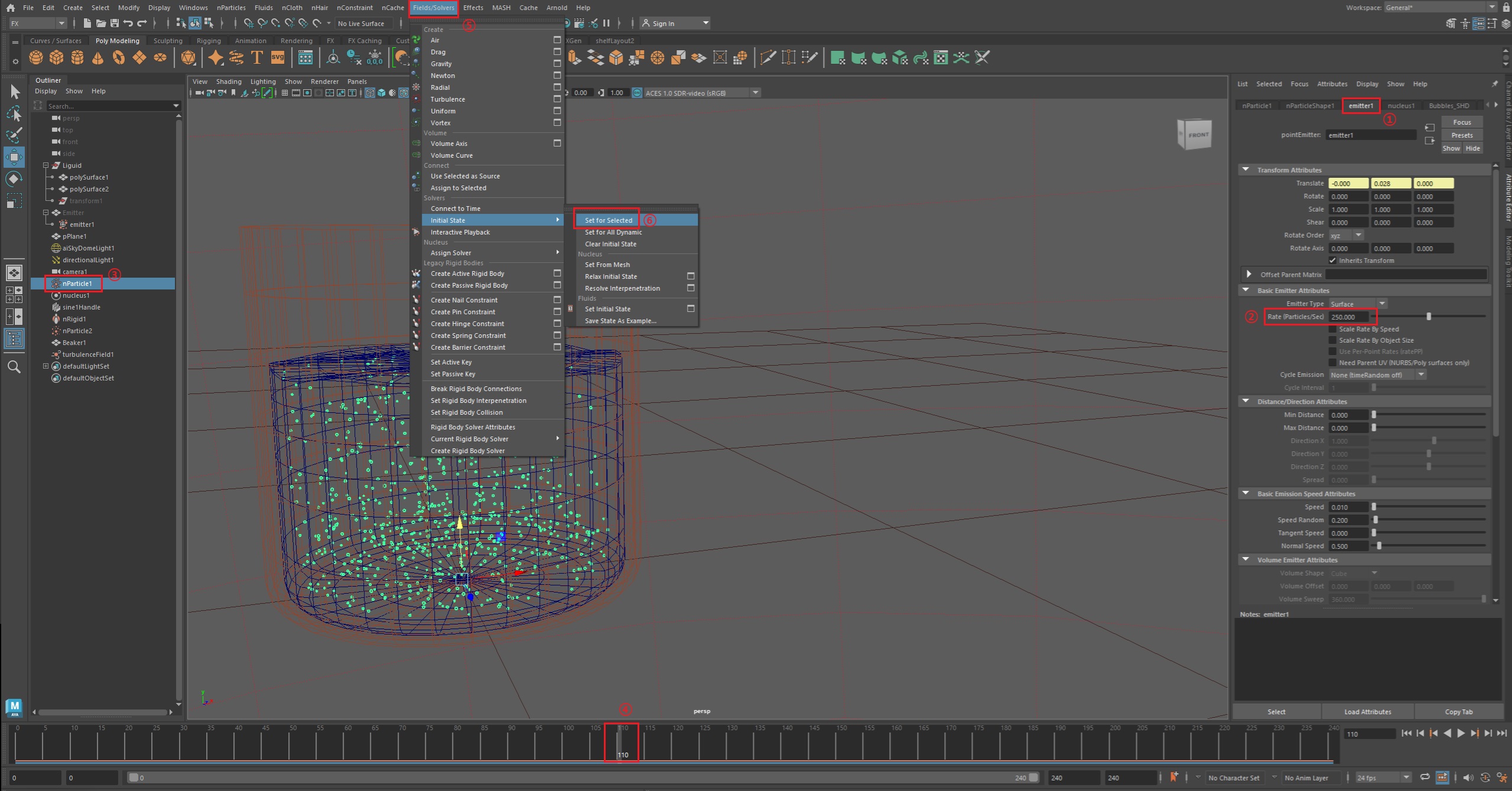
Task: Adjust Speed Random slider
Action: point(1376,520)
